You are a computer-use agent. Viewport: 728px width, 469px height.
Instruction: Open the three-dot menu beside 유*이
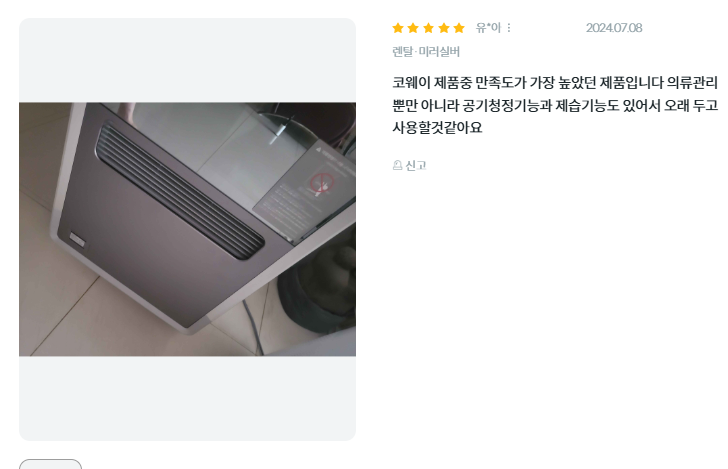point(509,28)
